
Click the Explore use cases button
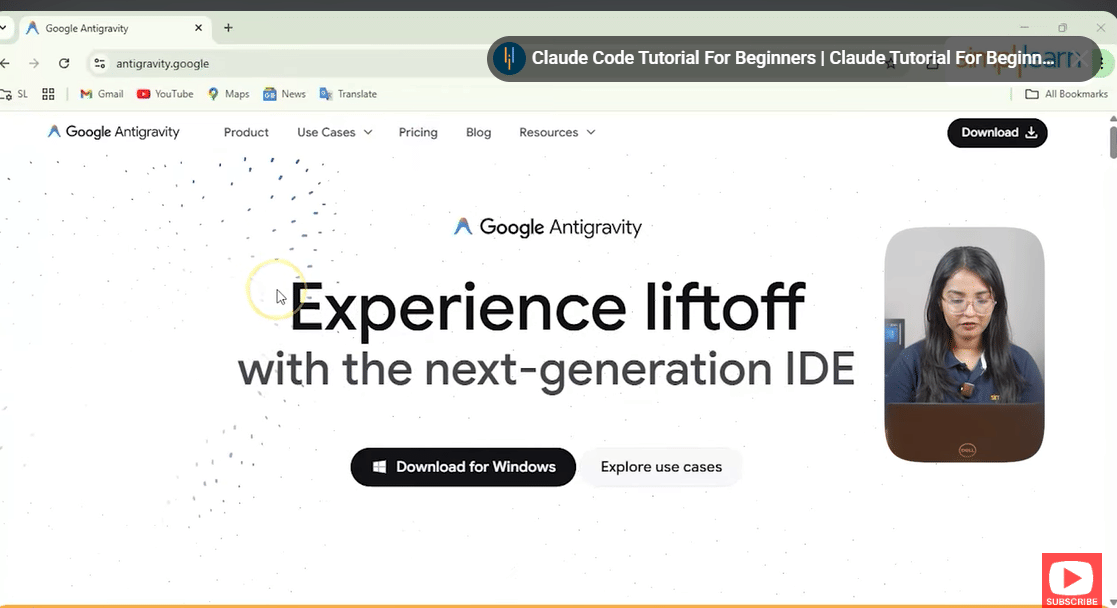[x=661, y=467]
